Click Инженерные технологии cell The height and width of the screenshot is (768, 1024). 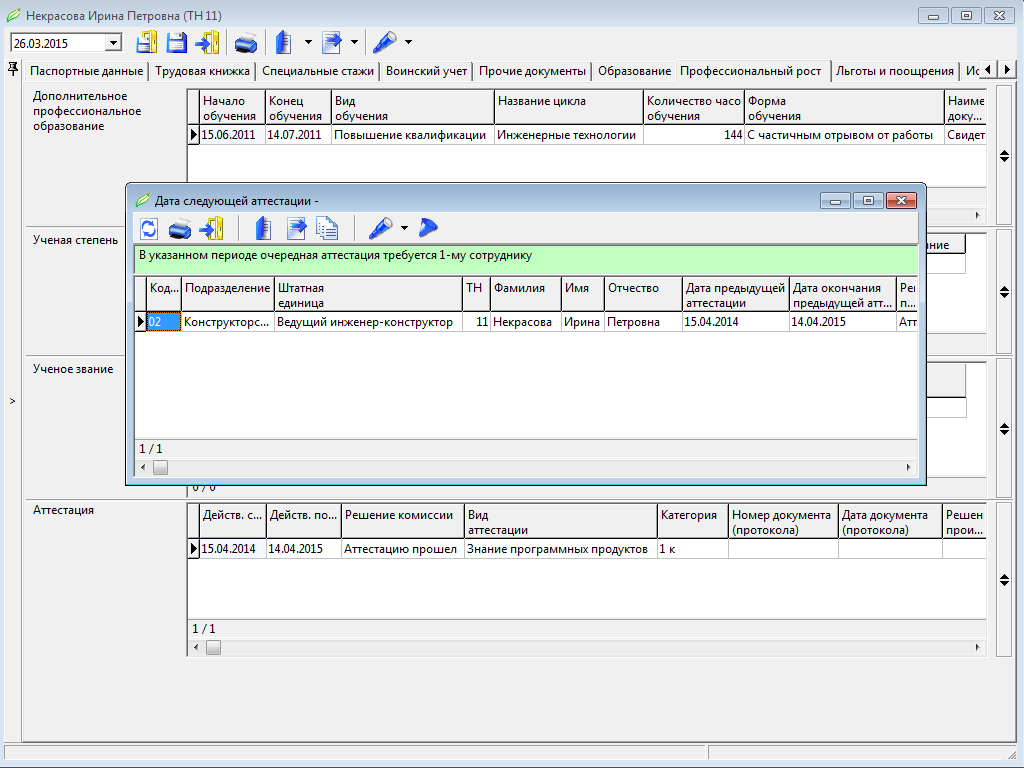[x=568, y=135]
